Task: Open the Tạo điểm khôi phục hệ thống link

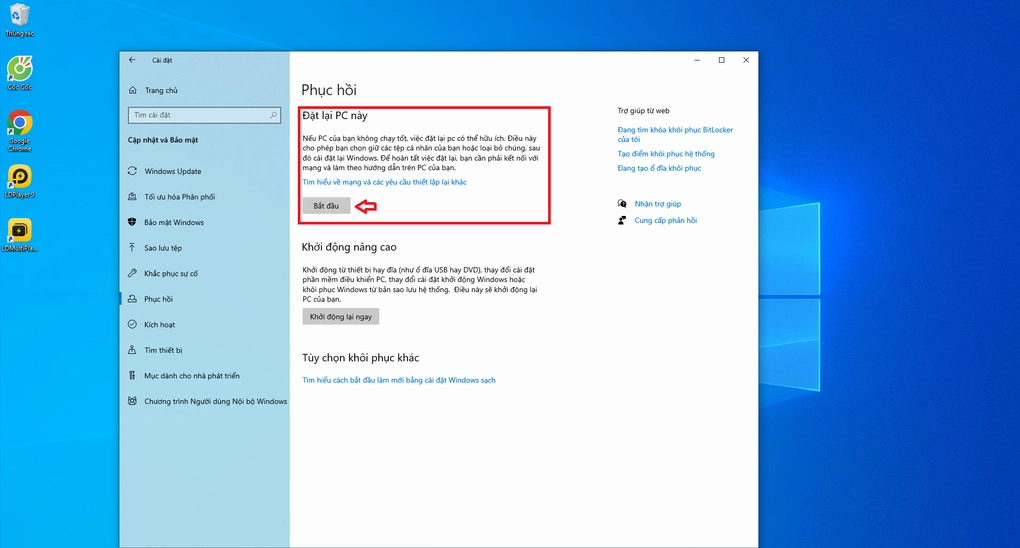Action: coord(666,154)
